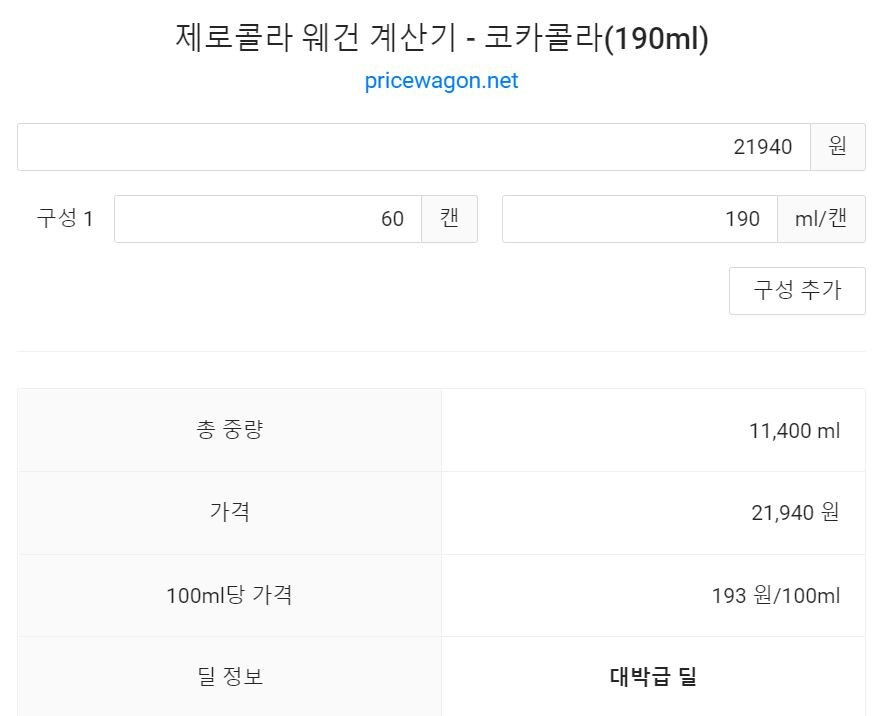Click the can count field showing 60

[268, 219]
